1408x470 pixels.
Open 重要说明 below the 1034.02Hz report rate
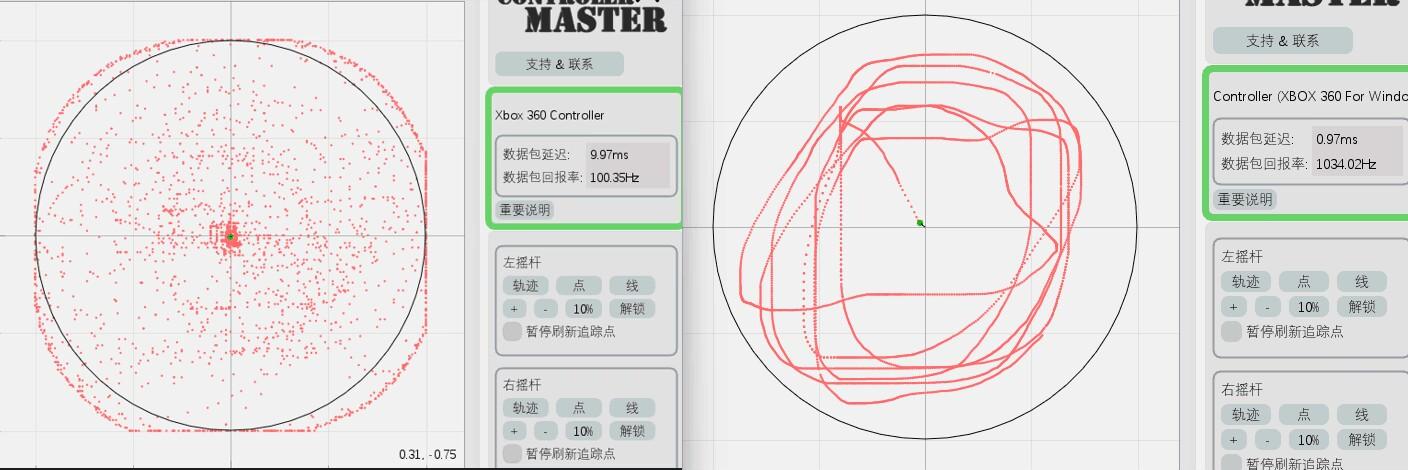tap(1245, 199)
